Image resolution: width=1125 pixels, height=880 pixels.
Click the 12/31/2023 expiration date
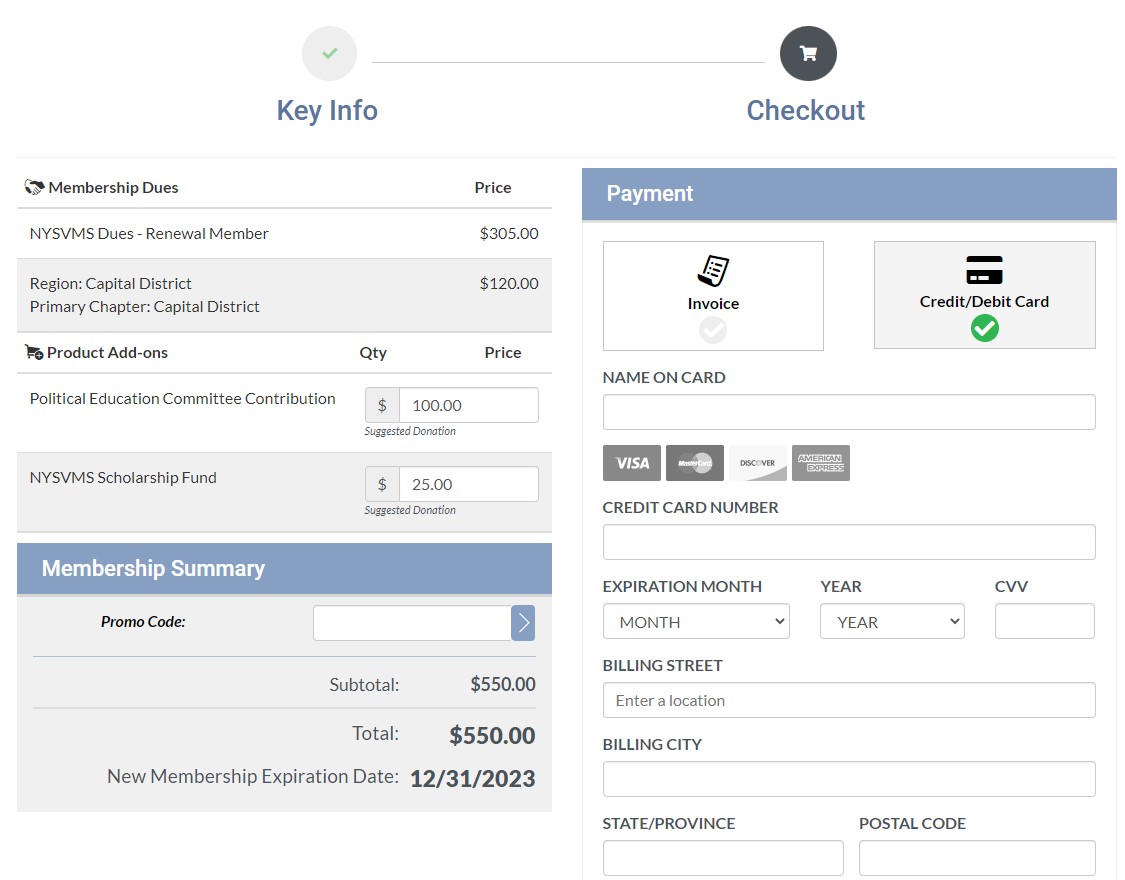472,778
